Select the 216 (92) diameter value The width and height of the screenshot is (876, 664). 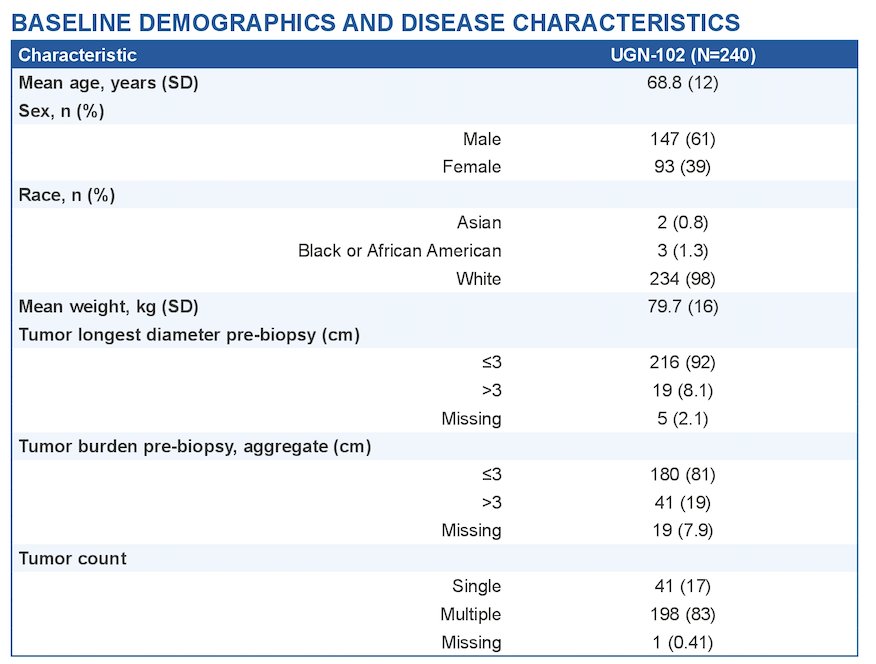[683, 362]
